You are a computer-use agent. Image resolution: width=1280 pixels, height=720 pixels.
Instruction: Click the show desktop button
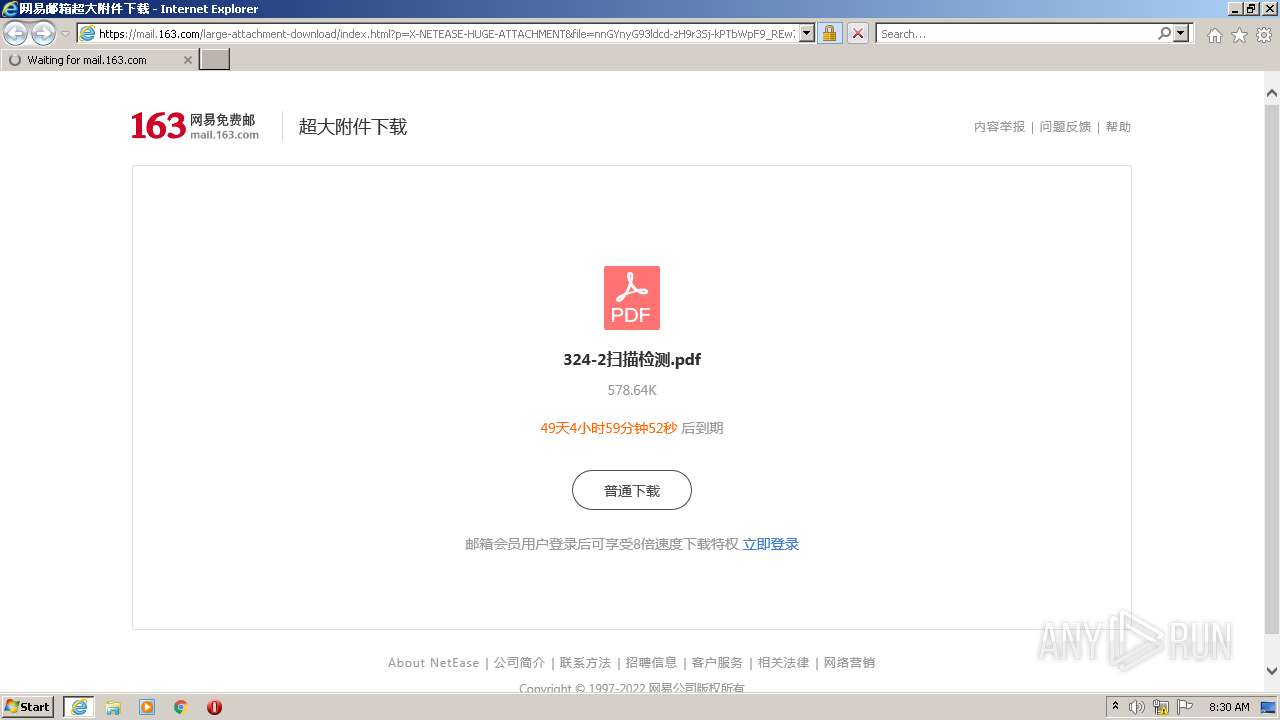[x=1268, y=707]
